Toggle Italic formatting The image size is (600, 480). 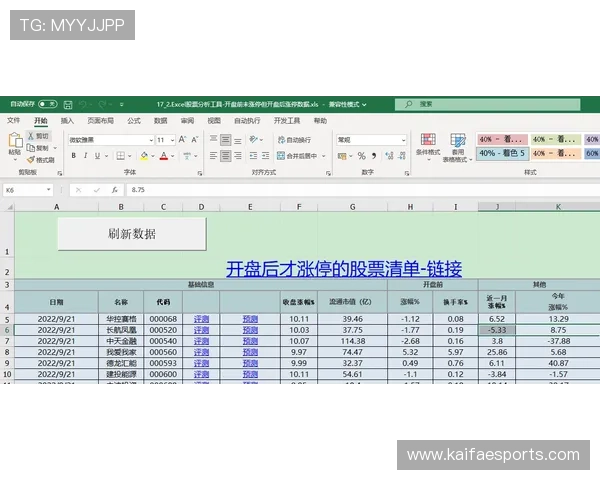[x=85, y=155]
